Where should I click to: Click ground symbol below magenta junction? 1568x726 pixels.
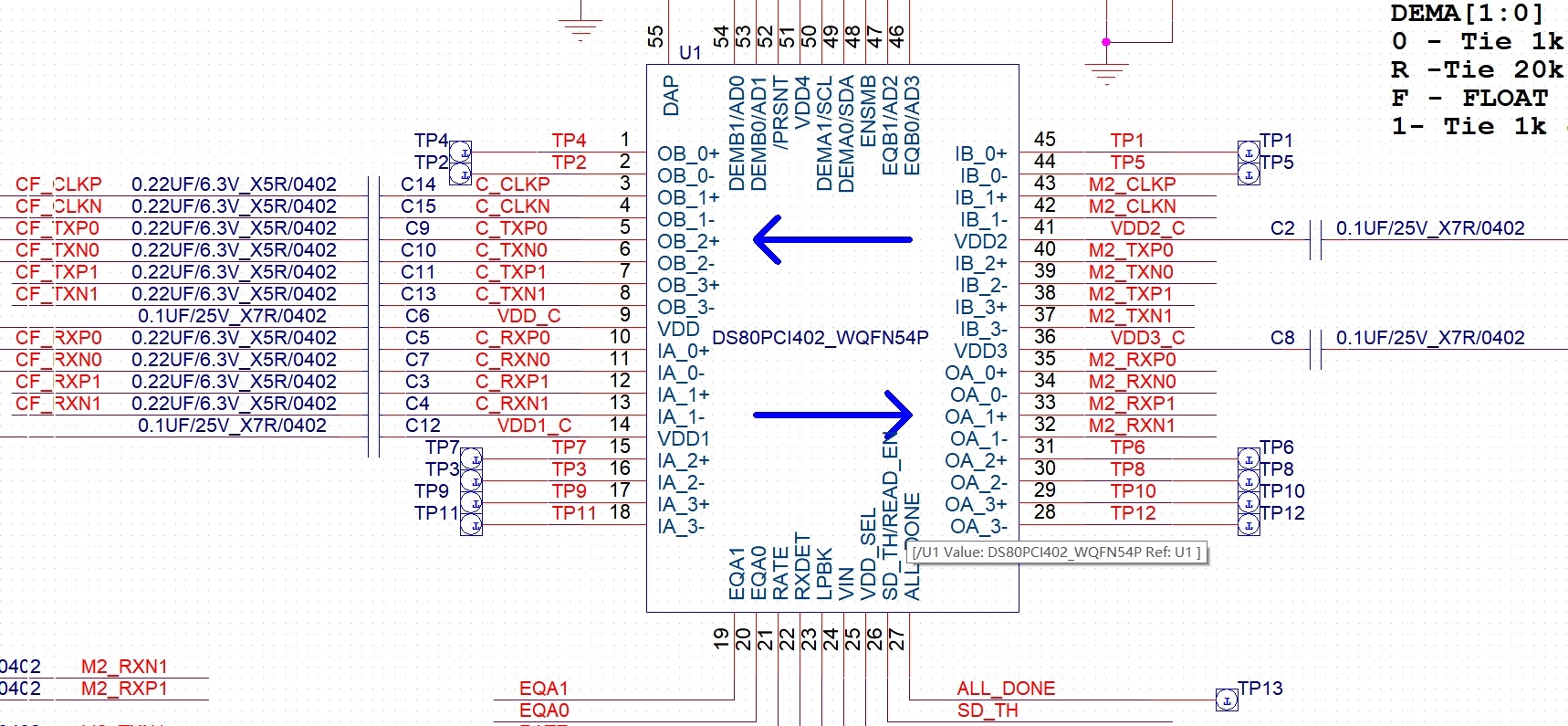pyautogui.click(x=1106, y=73)
